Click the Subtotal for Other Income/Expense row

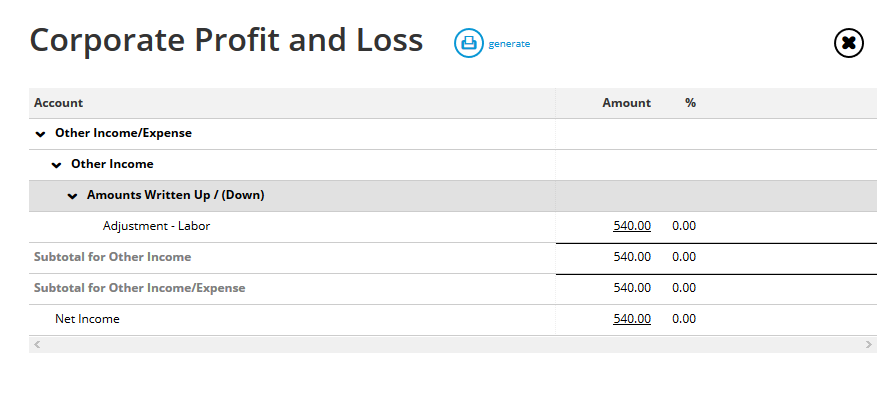coord(452,289)
